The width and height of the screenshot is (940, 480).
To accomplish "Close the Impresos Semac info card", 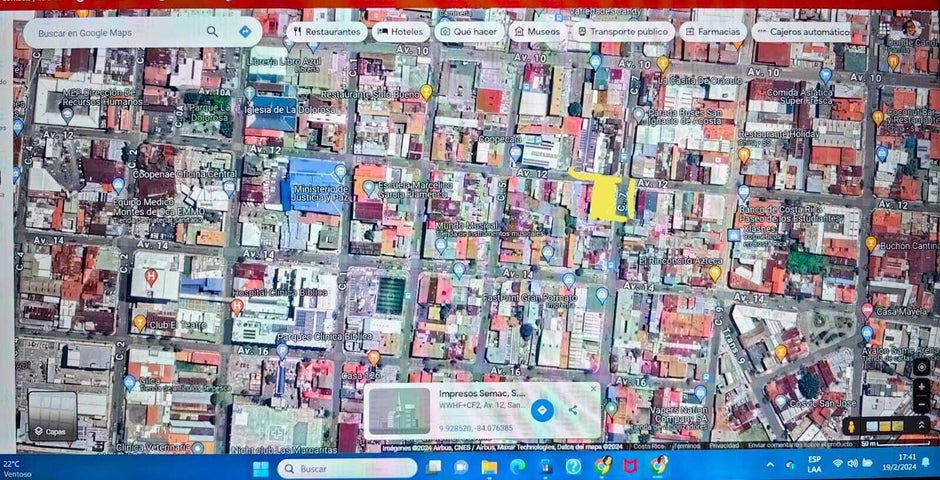I will (593, 388).
